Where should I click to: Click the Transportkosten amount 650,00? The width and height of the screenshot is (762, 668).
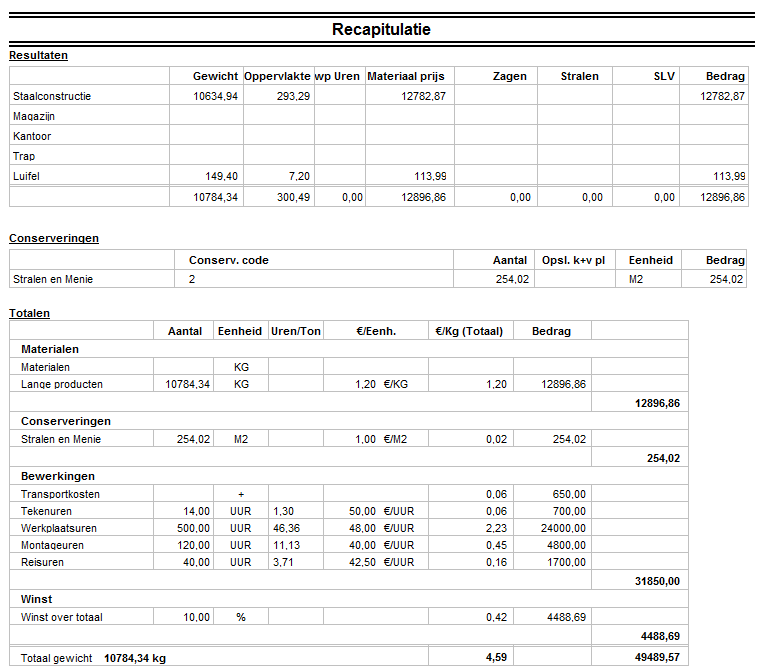(569, 494)
